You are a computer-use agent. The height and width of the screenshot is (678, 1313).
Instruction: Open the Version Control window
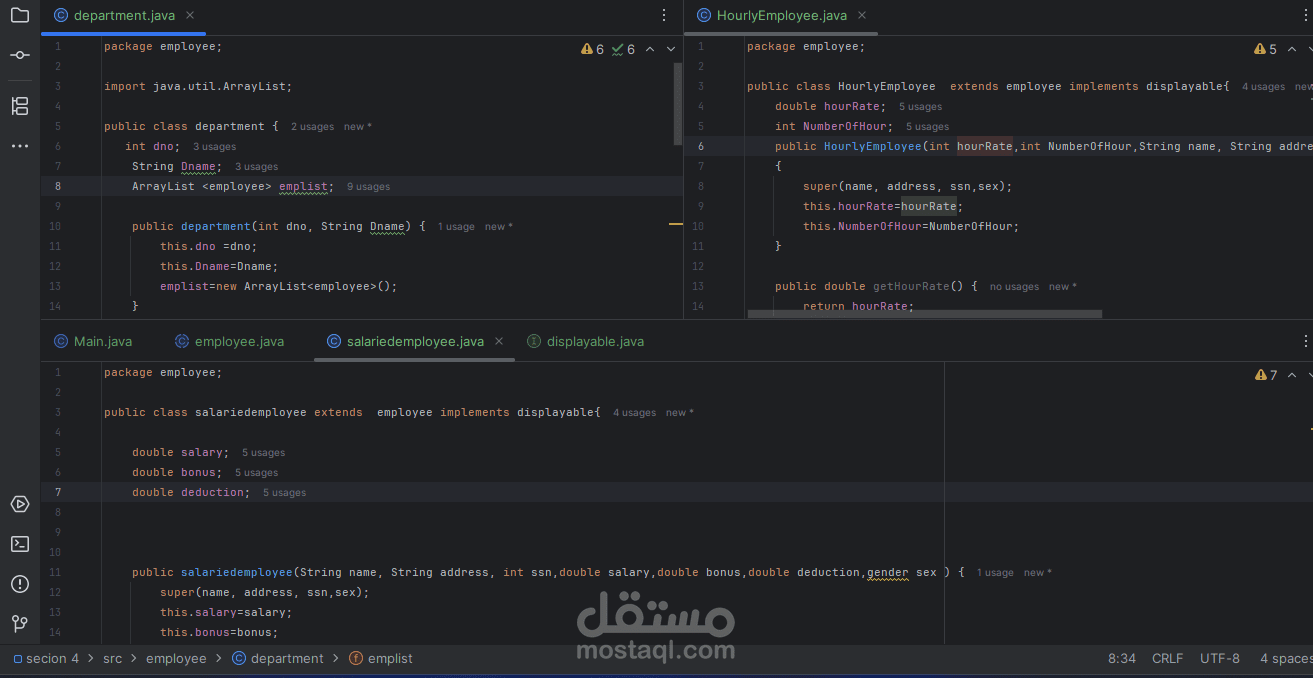coord(20,623)
